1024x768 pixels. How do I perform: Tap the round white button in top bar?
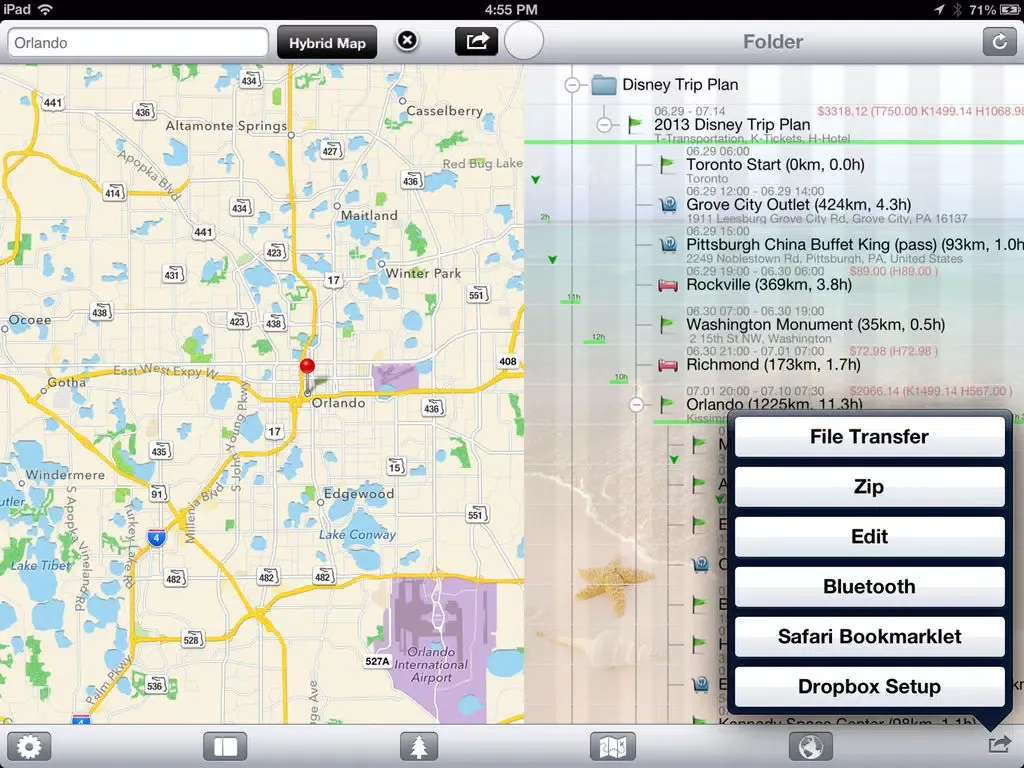coord(524,40)
